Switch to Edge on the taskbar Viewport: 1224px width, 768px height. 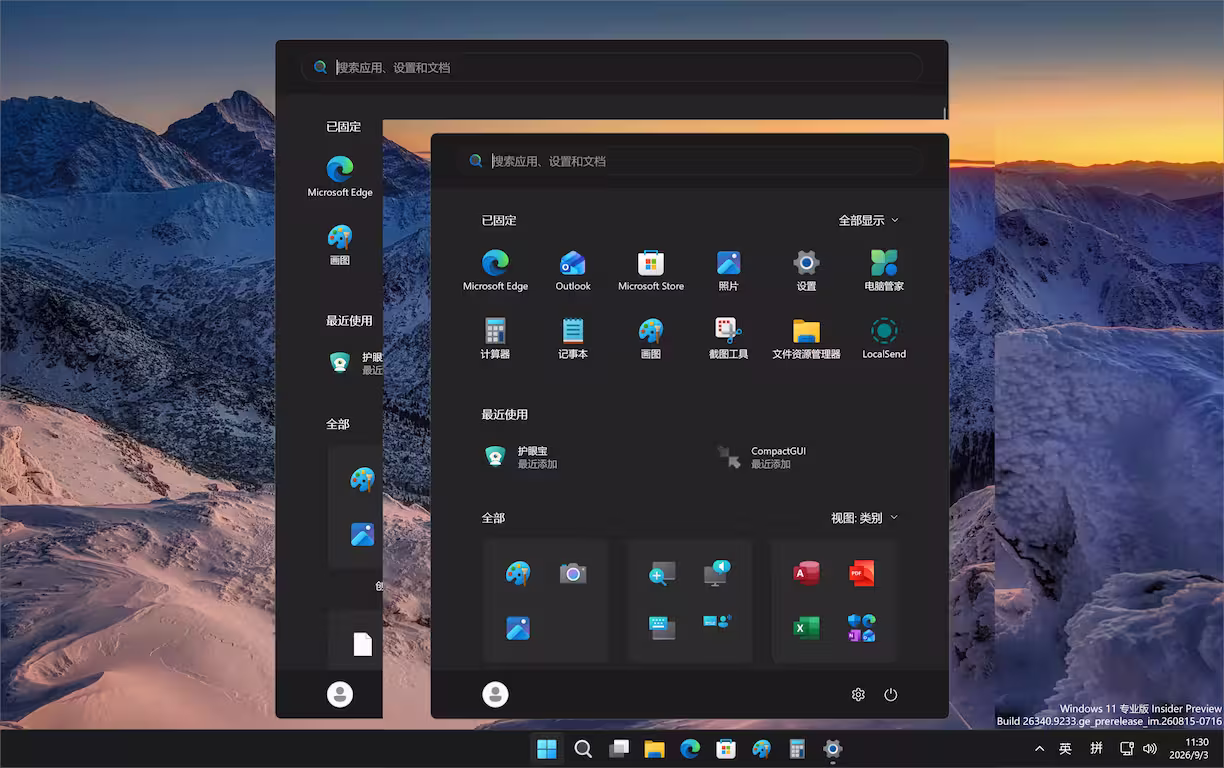coord(690,749)
